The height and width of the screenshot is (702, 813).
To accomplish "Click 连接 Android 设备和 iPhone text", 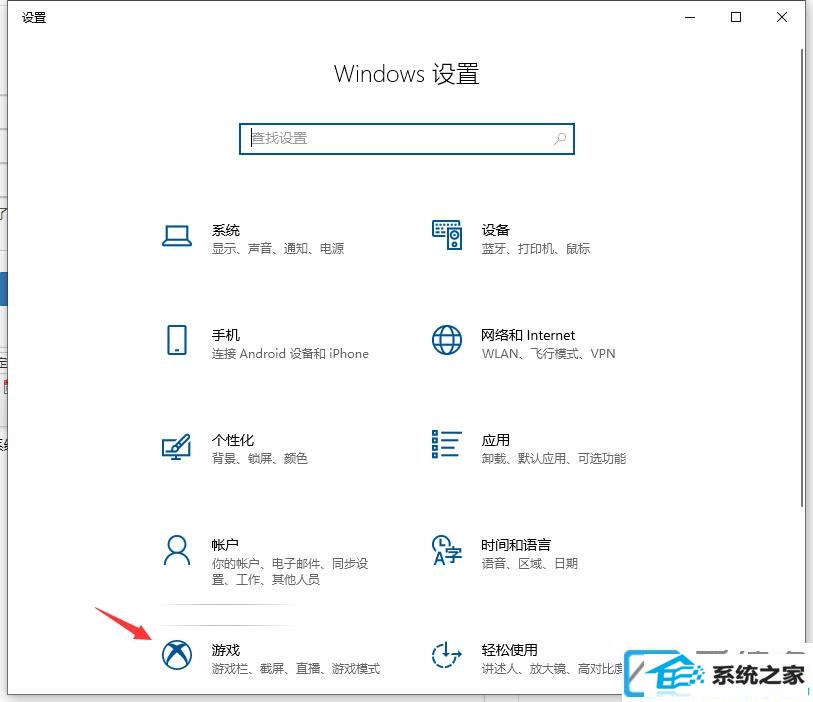I will pyautogui.click(x=290, y=354).
